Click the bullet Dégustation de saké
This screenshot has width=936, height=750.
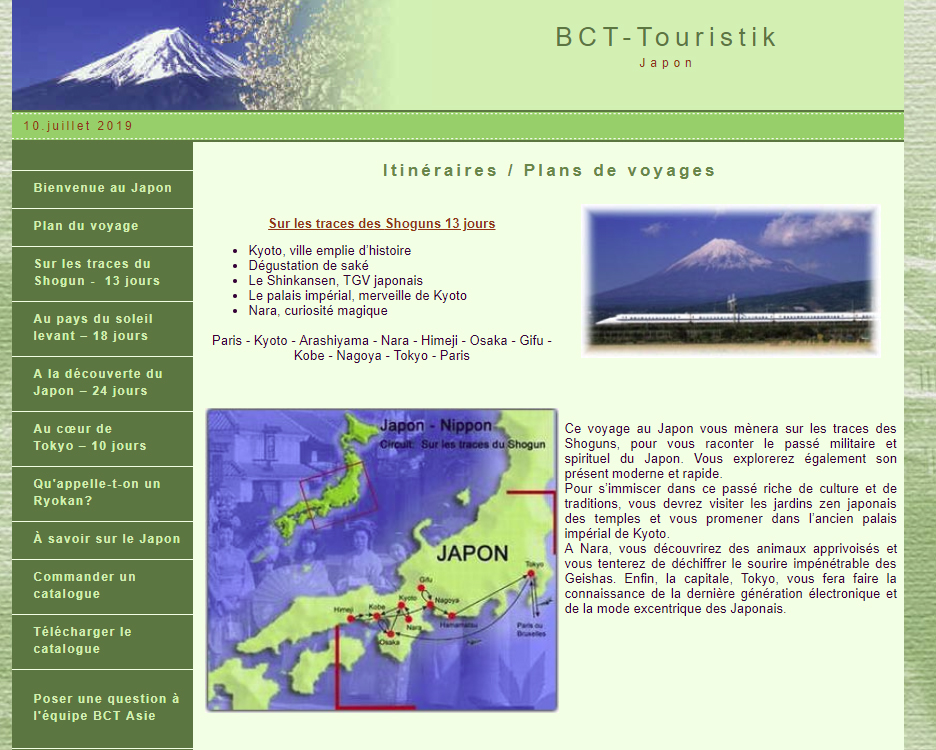point(309,266)
